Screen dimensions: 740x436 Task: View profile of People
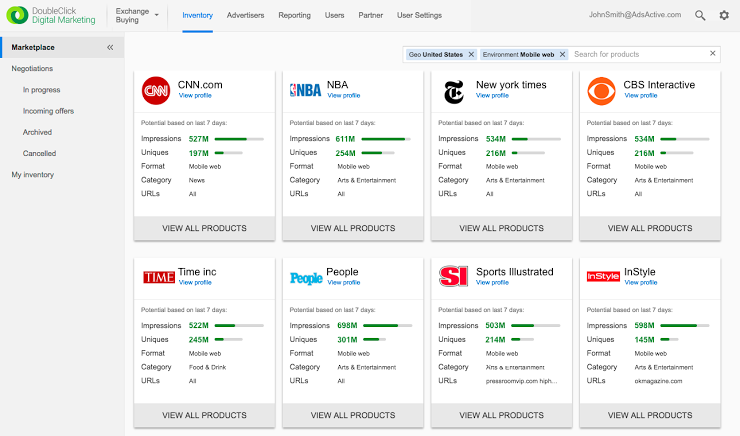click(x=344, y=282)
